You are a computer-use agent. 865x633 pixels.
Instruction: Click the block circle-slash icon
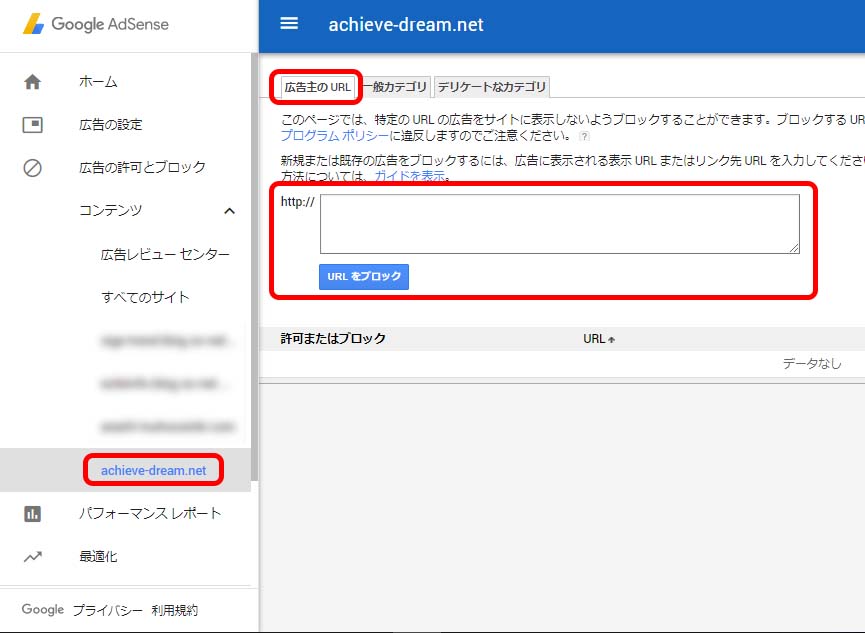coord(33,168)
